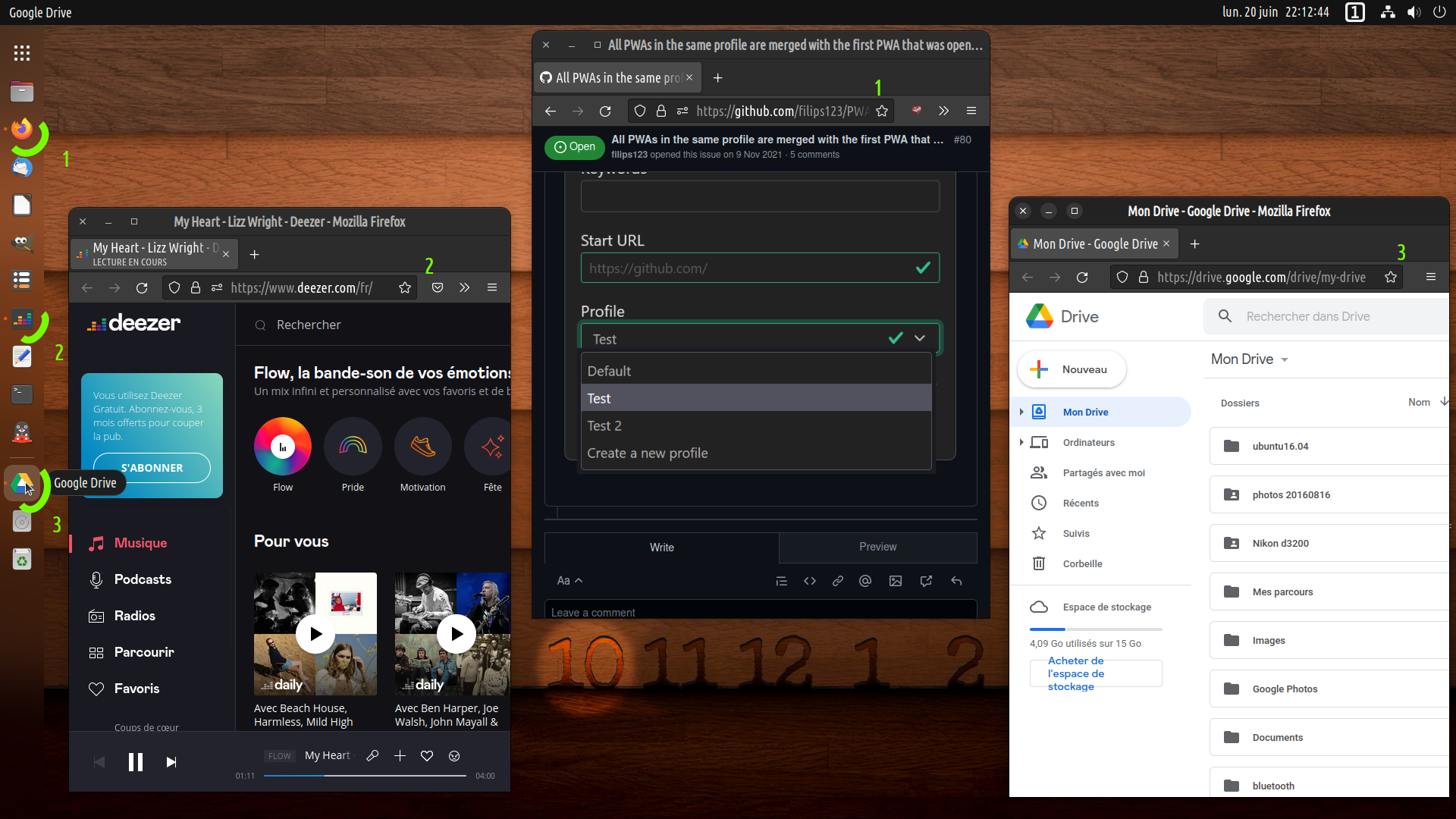Play the Flow mix circle
Image resolution: width=1456 pixels, height=819 pixels.
283,446
